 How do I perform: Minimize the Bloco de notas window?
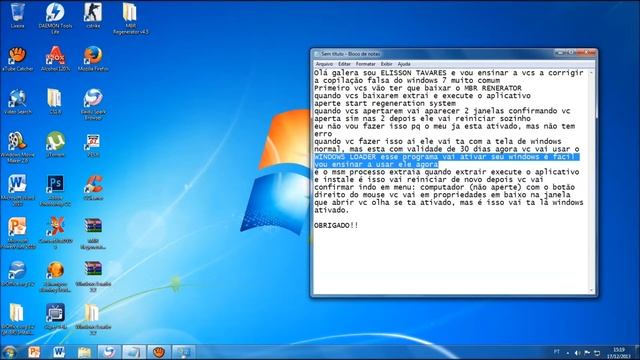(x=560, y=53)
